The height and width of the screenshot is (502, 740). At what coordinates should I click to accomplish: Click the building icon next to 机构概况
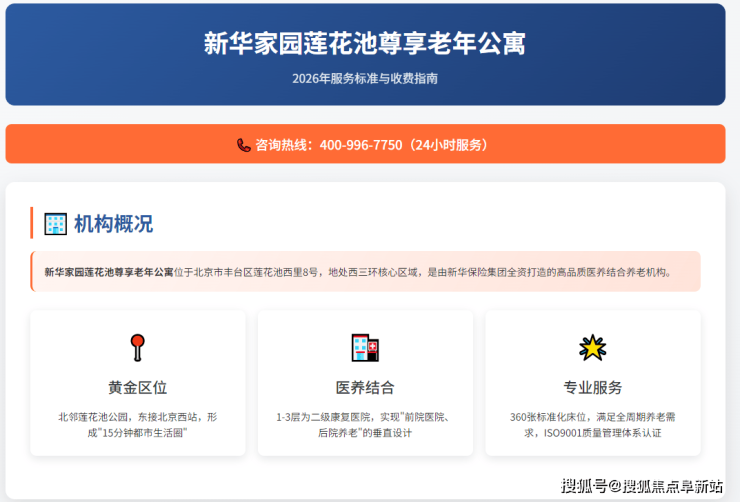55,224
